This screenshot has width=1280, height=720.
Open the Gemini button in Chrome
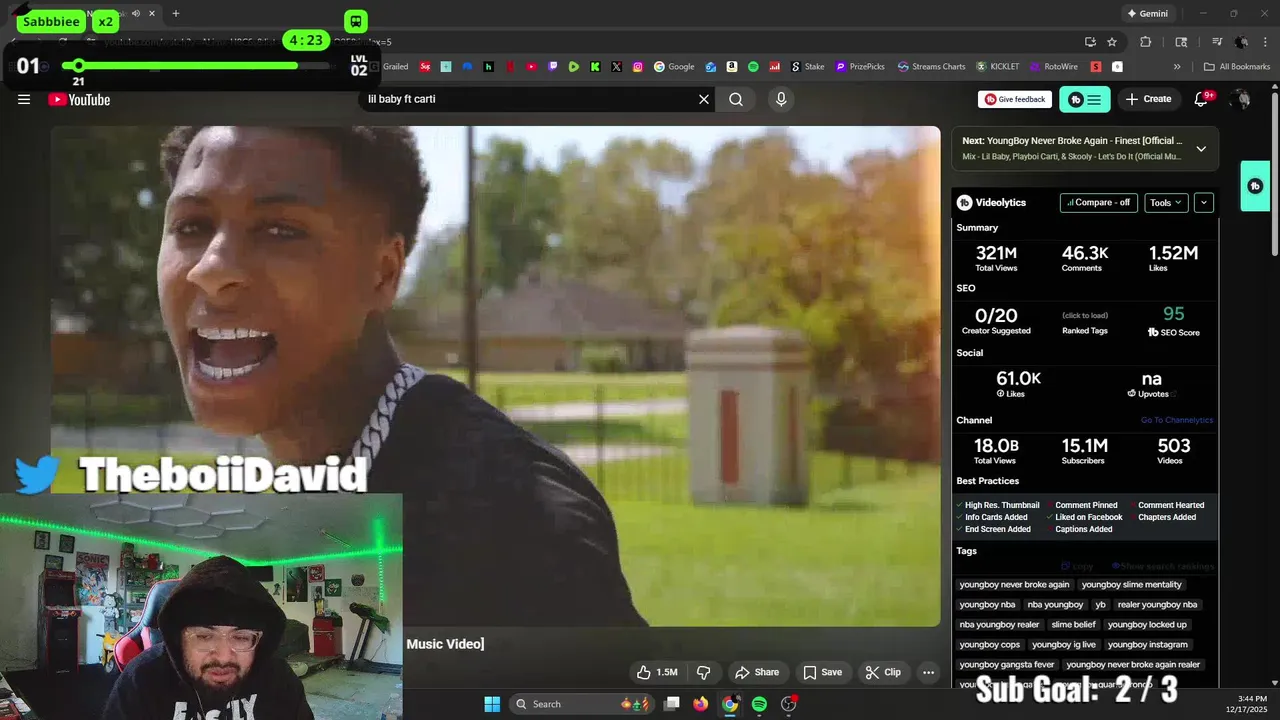1147,13
